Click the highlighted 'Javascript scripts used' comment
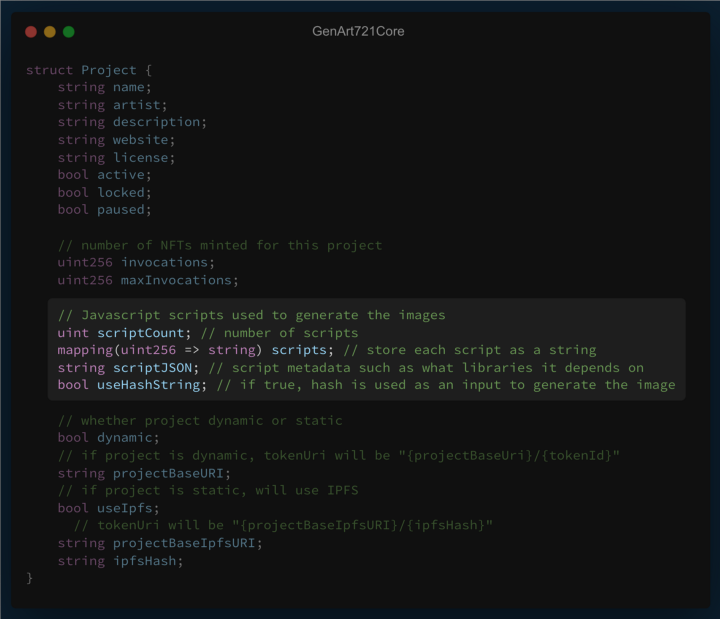The height and width of the screenshot is (619, 720). click(251, 315)
